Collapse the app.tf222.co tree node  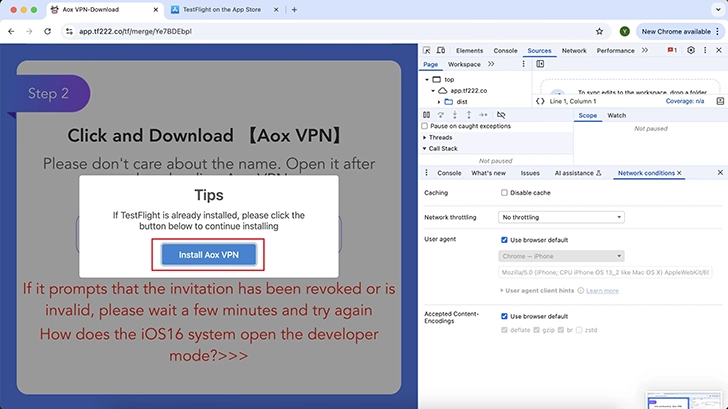[x=433, y=91]
